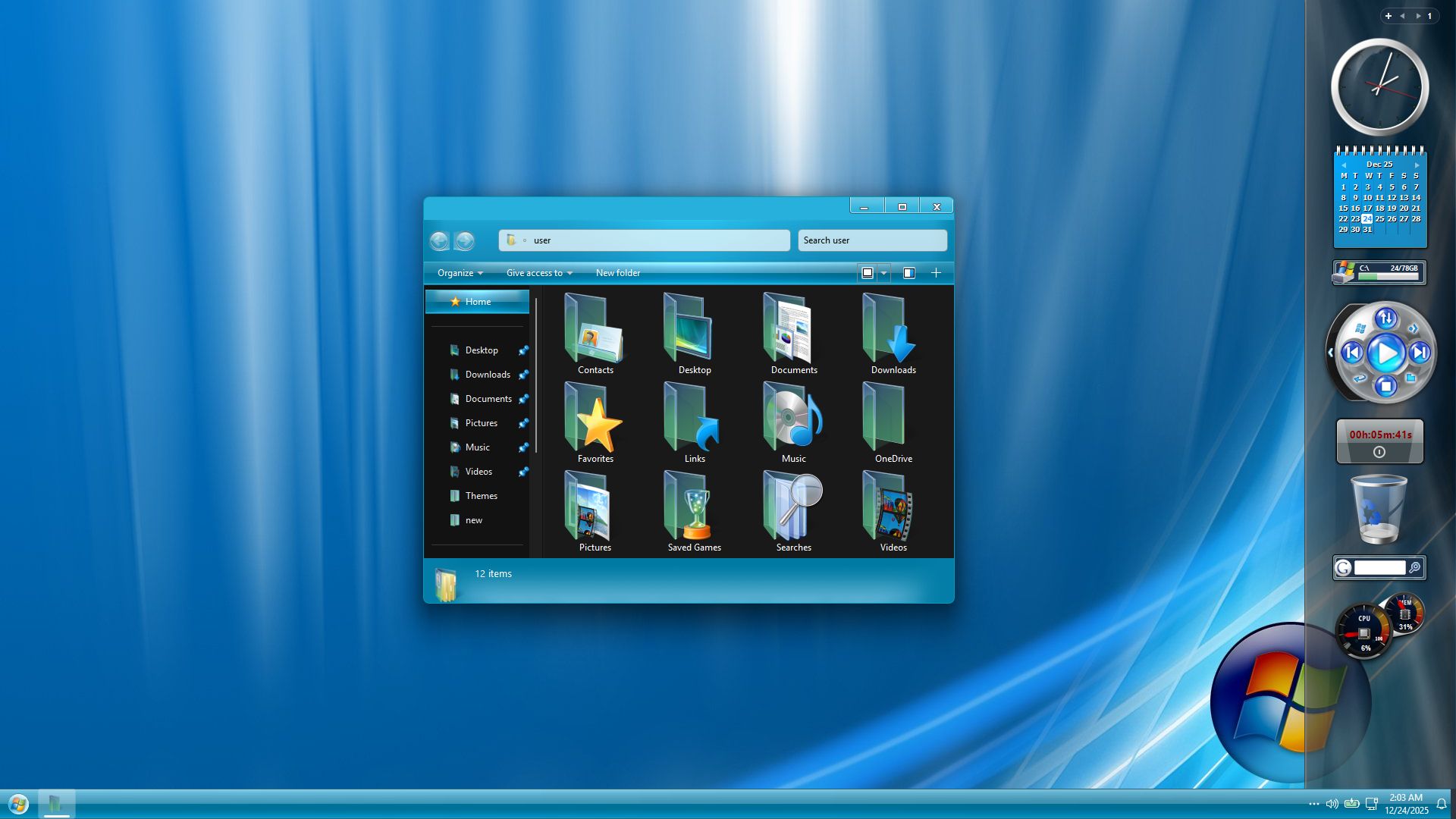Open the Contacts folder
Image resolution: width=1456 pixels, height=819 pixels.
[x=595, y=334]
